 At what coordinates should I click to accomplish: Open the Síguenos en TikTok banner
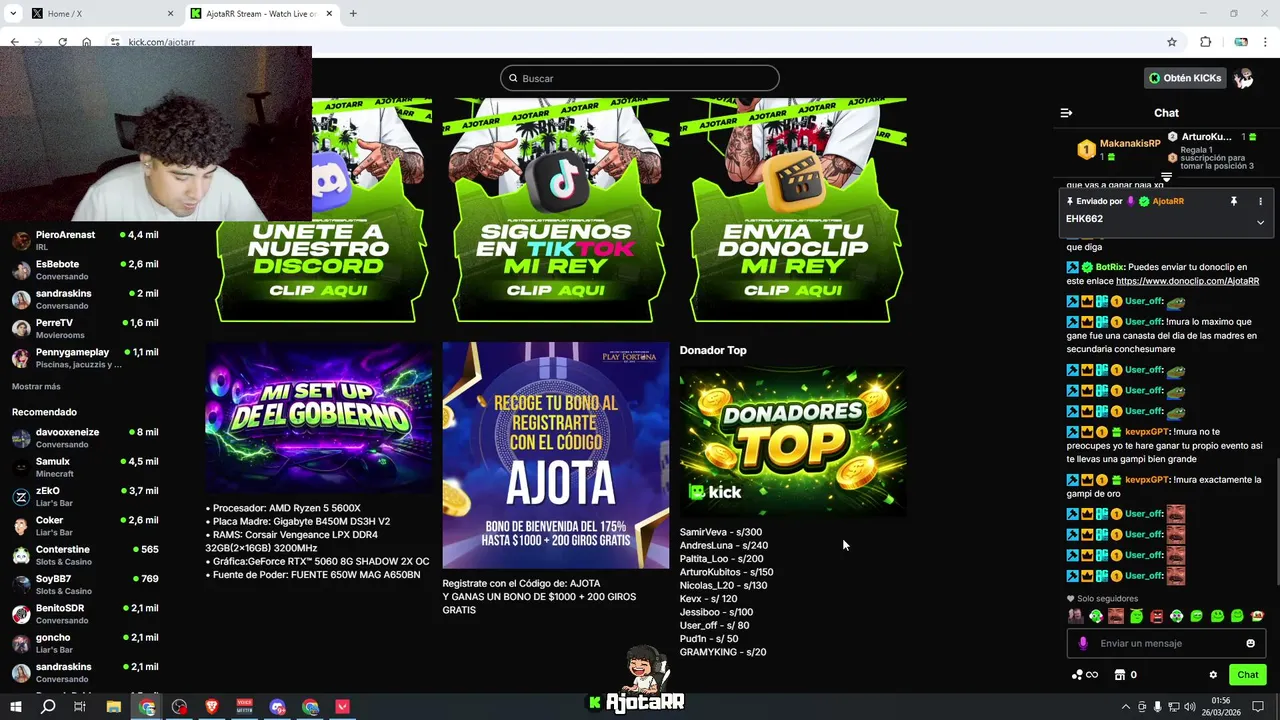pos(556,210)
